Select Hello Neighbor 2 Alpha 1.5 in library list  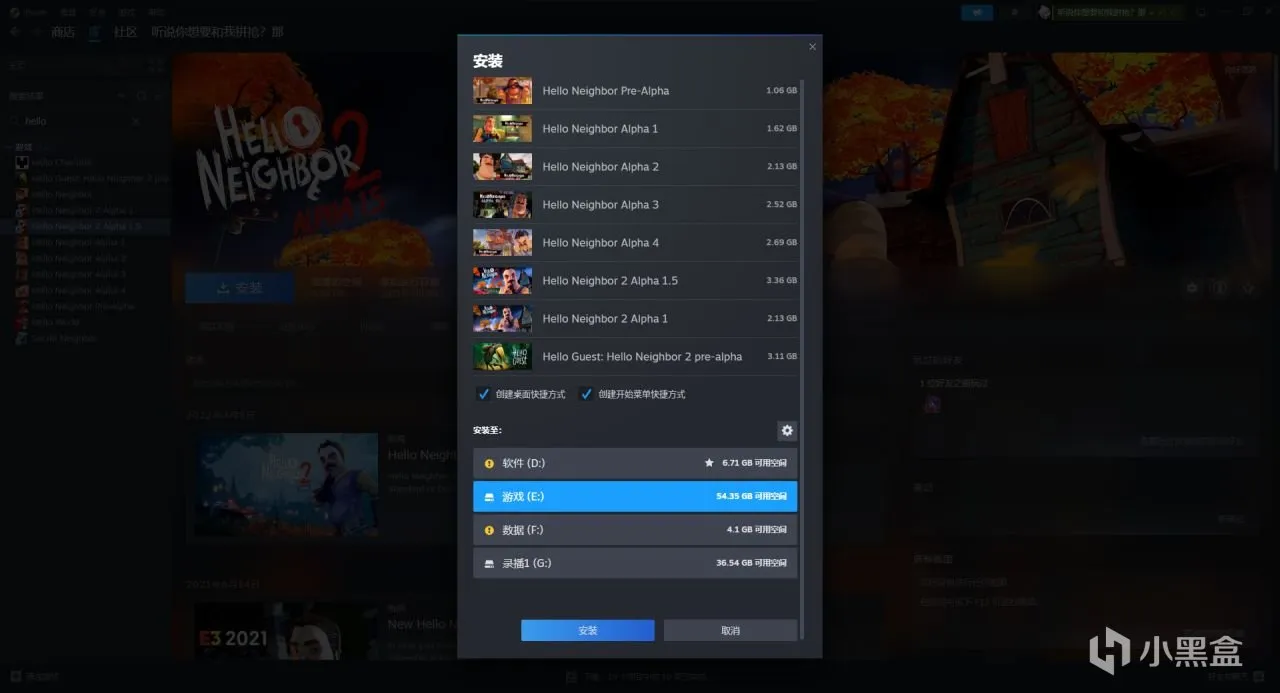(x=86, y=226)
